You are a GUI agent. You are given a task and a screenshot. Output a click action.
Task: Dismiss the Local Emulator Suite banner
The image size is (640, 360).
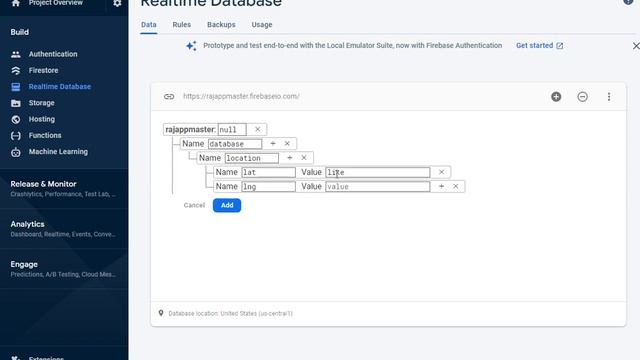tap(636, 46)
